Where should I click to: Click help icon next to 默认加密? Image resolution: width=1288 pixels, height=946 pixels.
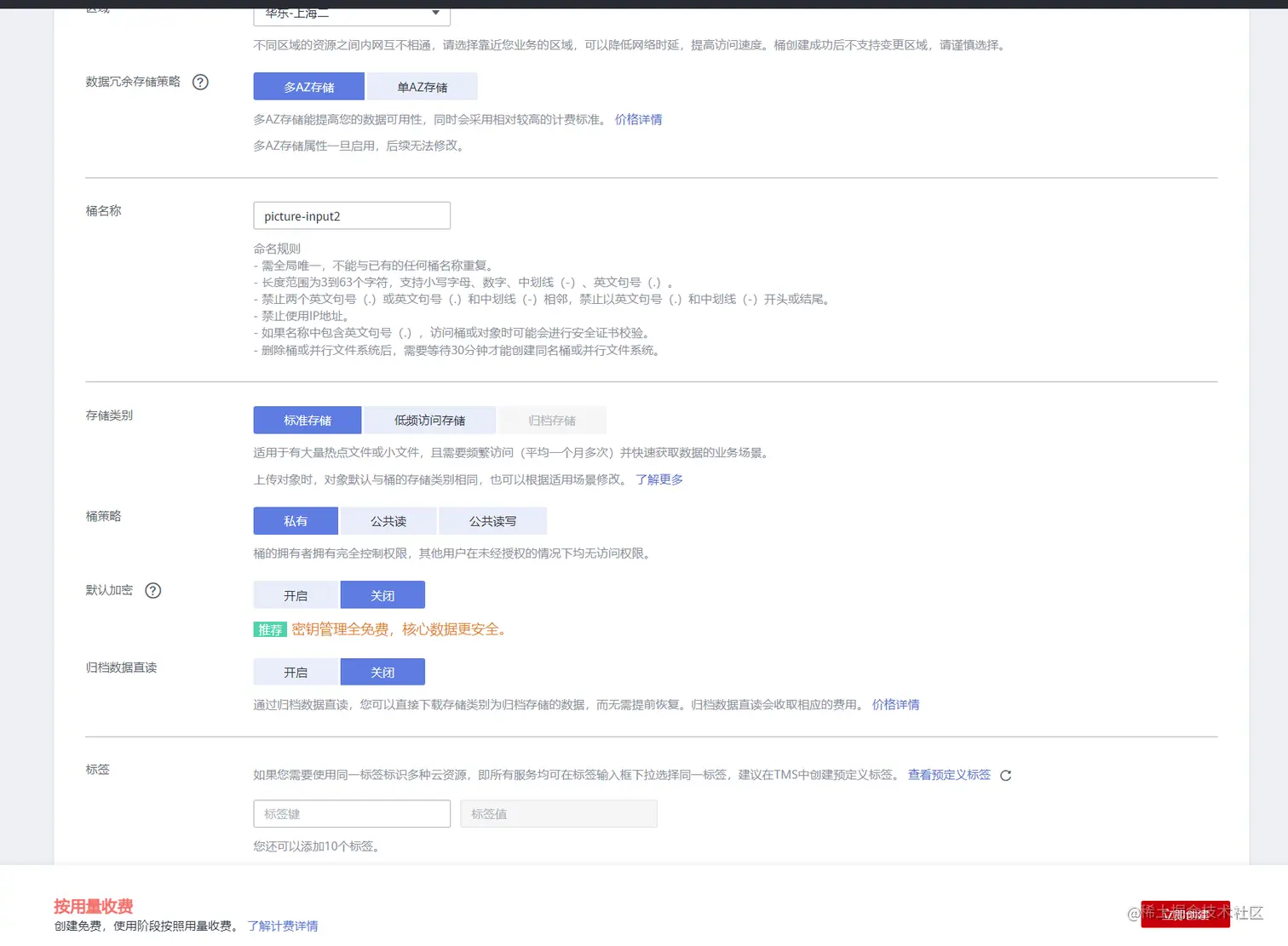coord(153,590)
